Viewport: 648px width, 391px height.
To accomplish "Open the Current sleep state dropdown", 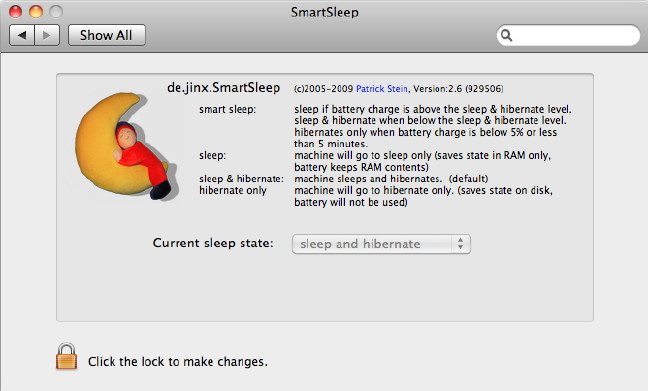I will [x=381, y=244].
